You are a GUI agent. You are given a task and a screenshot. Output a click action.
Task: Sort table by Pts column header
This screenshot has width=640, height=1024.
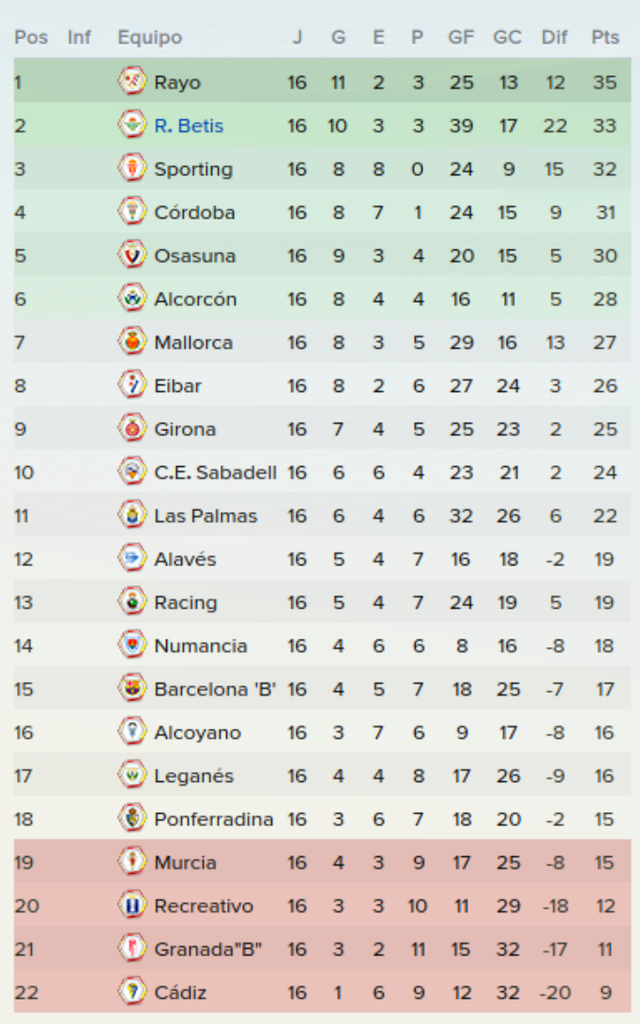point(605,37)
